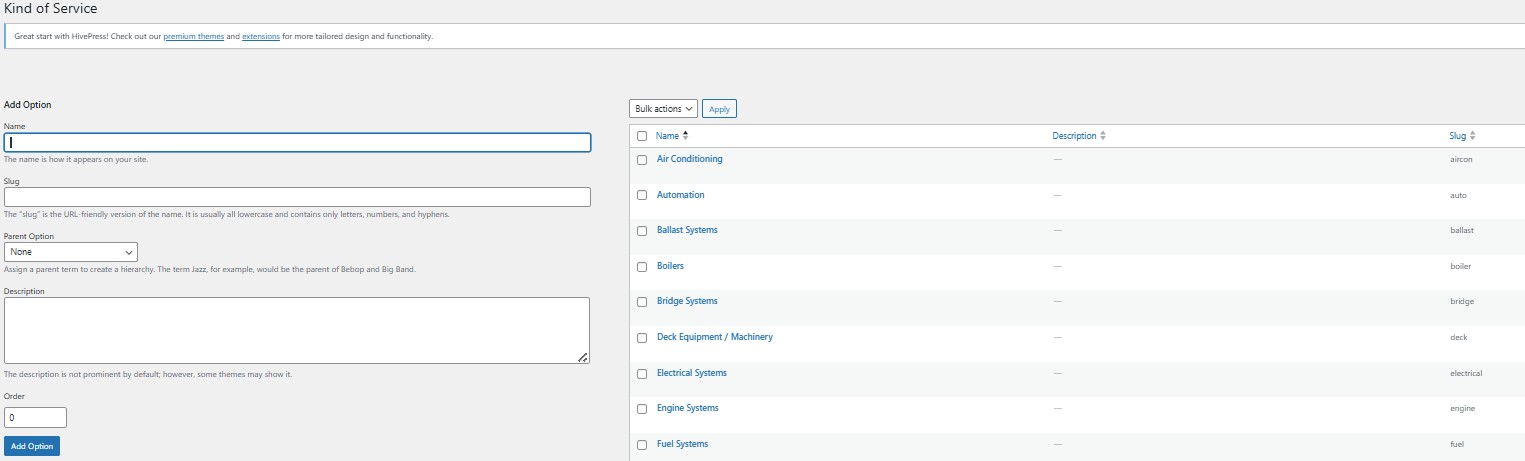Viewport: 1525px width, 461px height.
Task: Toggle the select-all checkbox in the header
Action: 642,136
